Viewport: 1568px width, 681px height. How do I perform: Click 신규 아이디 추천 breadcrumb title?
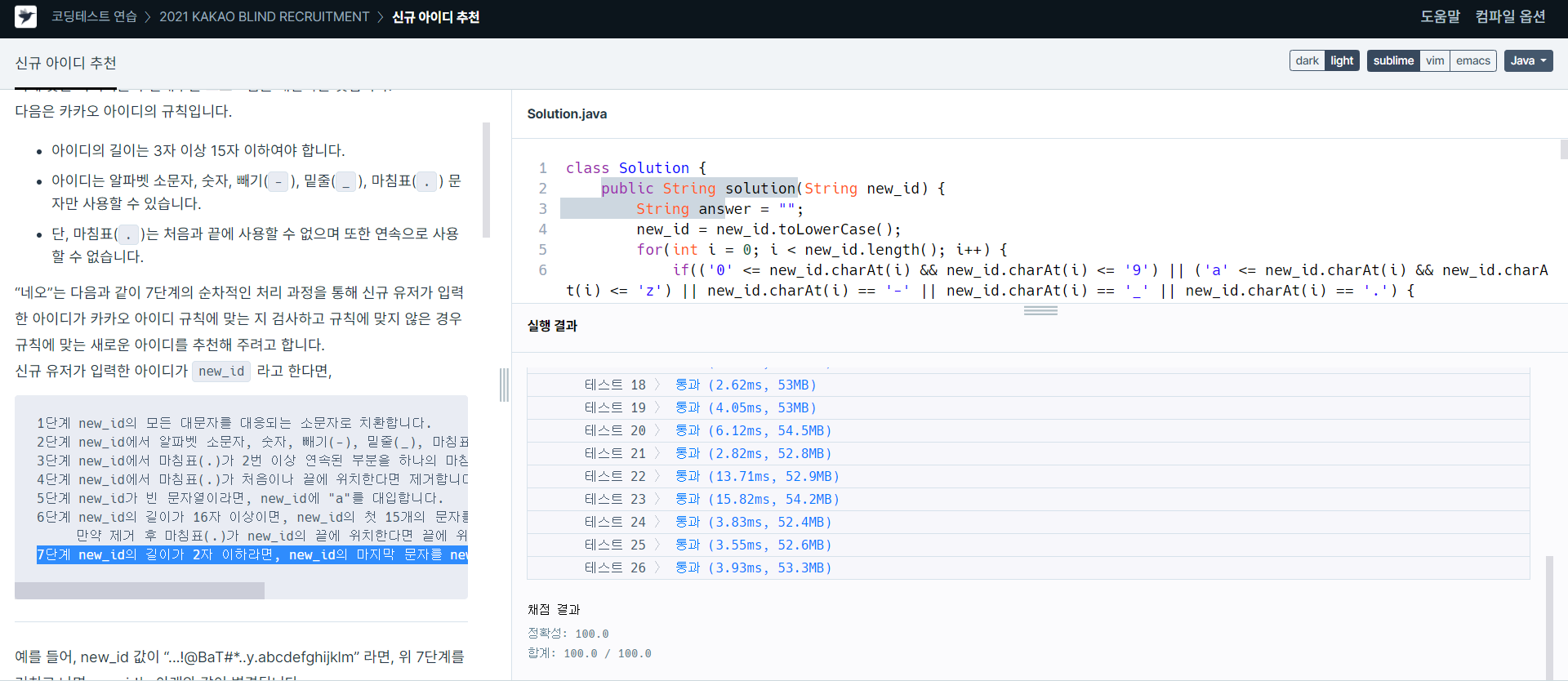435,16
